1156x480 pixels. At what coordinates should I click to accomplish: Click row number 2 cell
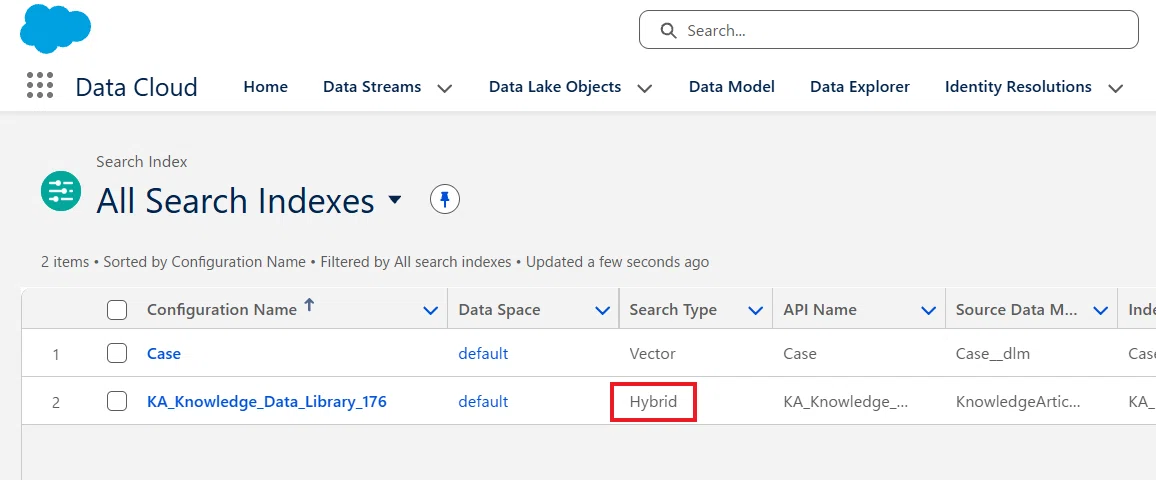[x=56, y=403]
